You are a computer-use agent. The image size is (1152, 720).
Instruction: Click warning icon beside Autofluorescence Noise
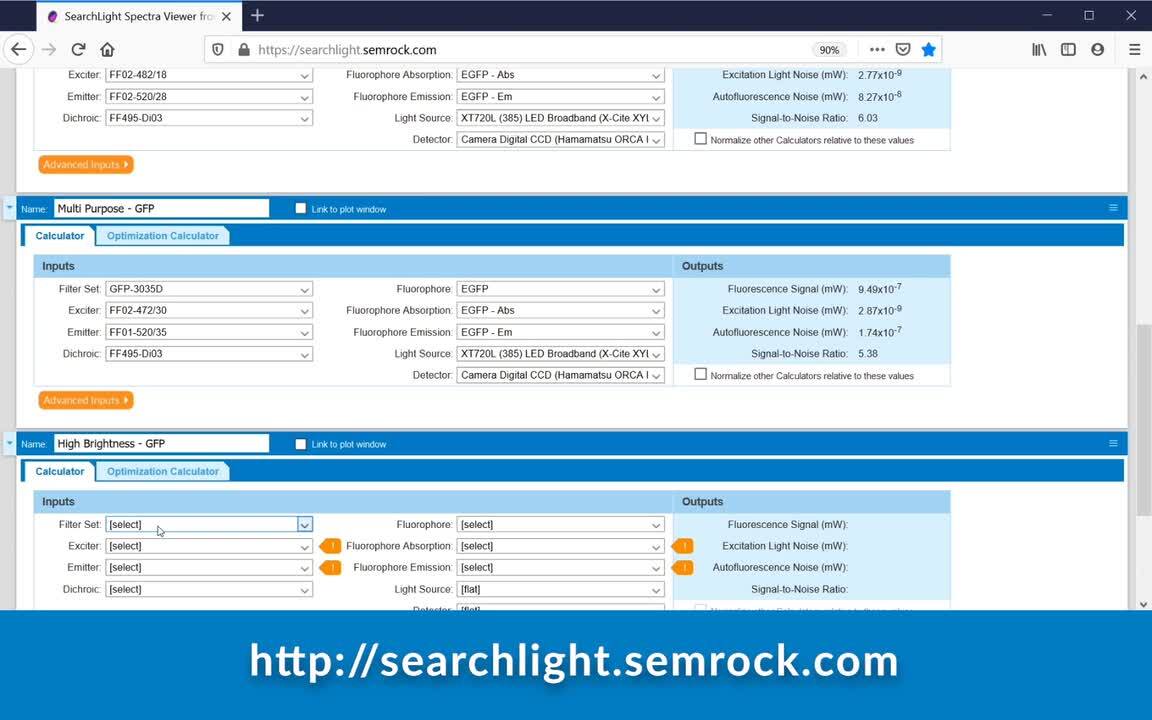tap(683, 567)
